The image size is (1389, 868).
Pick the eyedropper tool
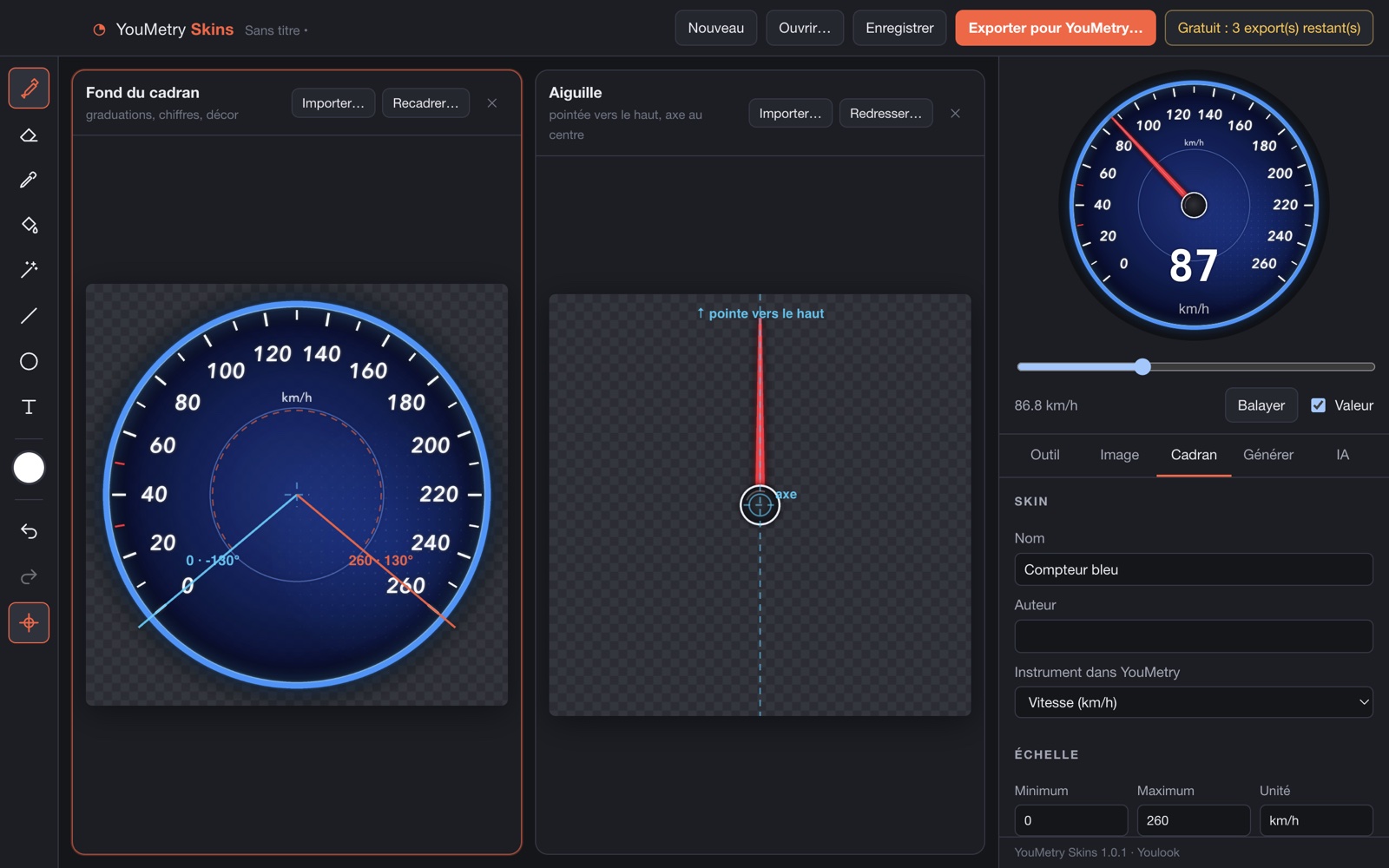click(x=29, y=180)
